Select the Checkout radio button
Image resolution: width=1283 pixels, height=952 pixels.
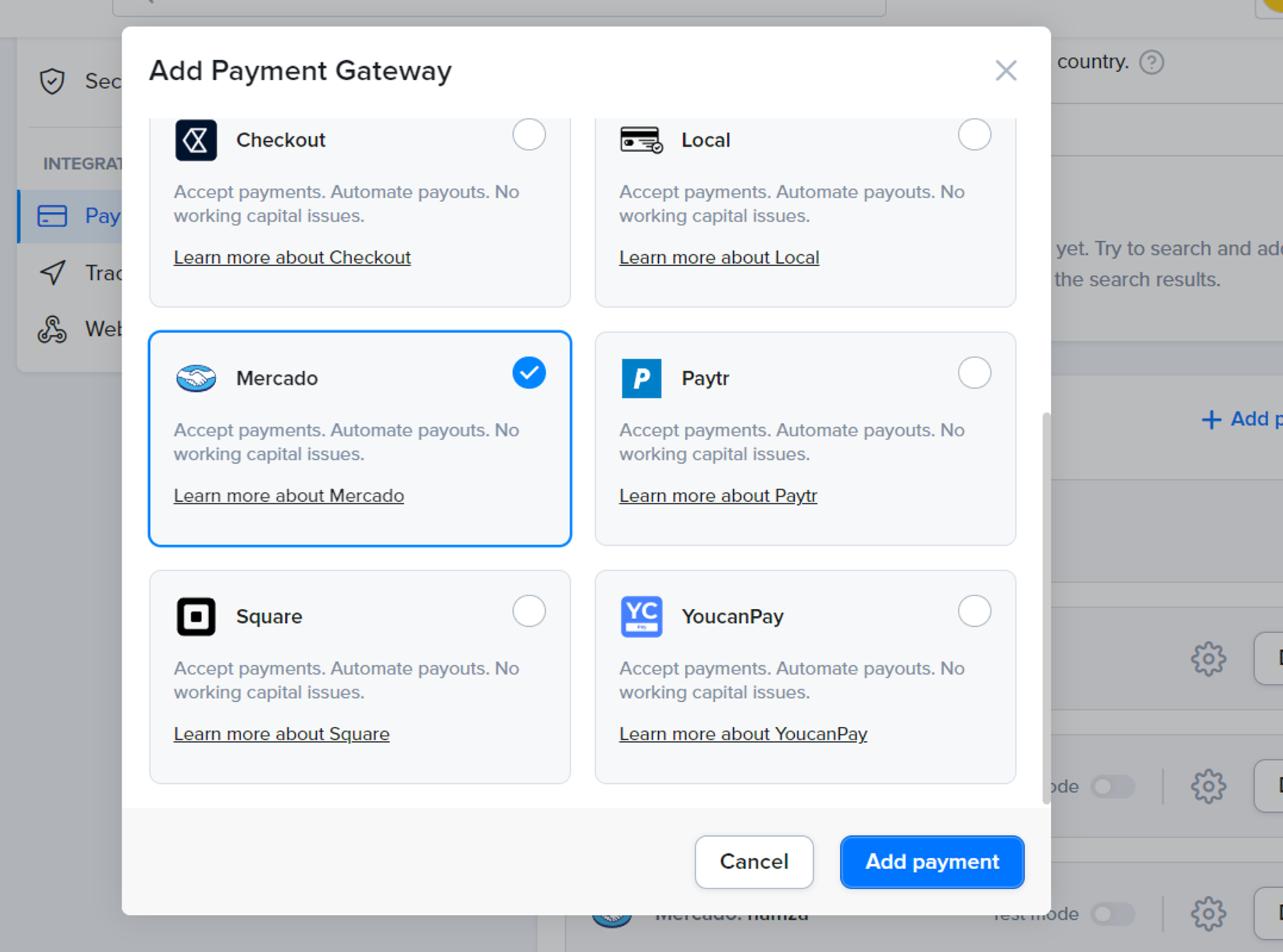pyautogui.click(x=529, y=135)
